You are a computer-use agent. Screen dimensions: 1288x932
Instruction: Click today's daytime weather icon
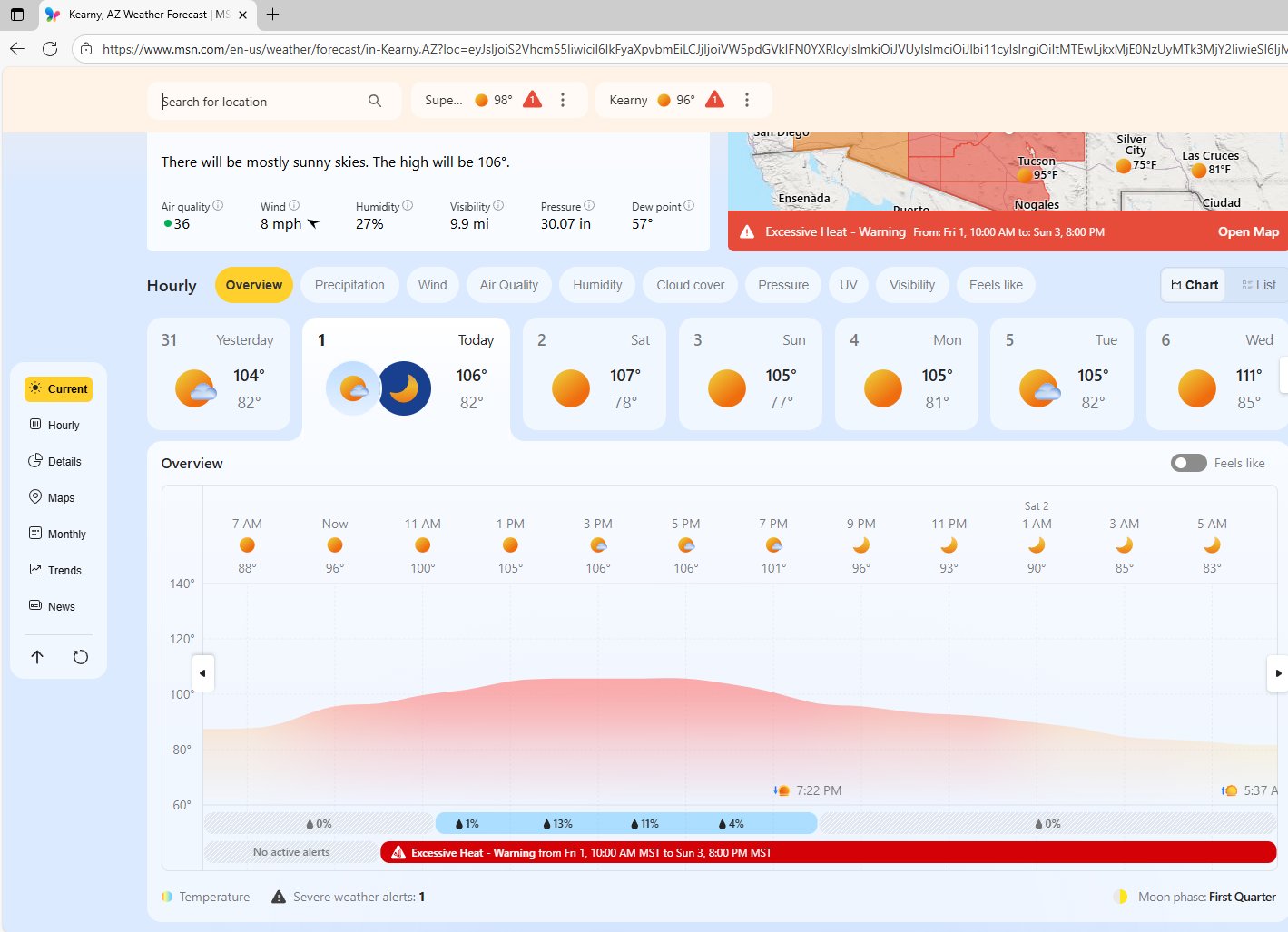pyautogui.click(x=353, y=388)
